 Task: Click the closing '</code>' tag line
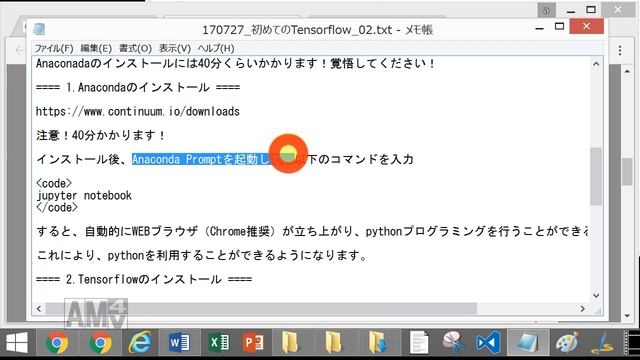coord(57,207)
